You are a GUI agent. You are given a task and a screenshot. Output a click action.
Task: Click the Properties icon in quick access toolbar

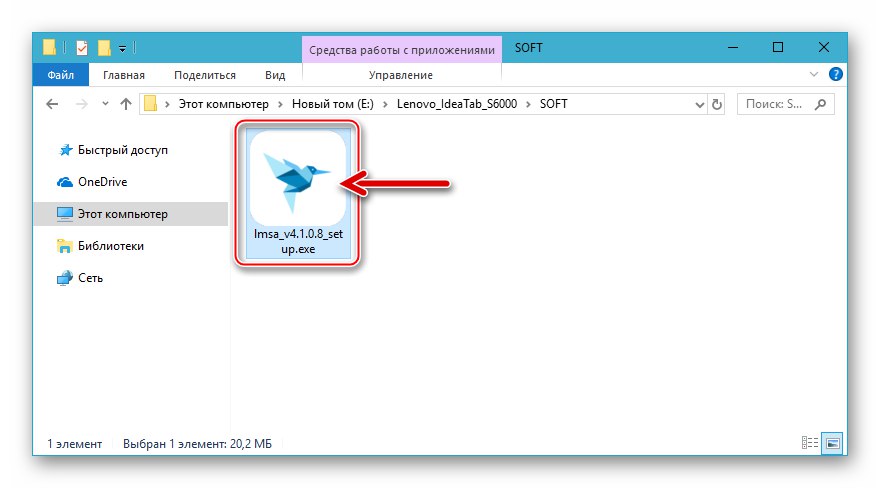pyautogui.click(x=82, y=48)
